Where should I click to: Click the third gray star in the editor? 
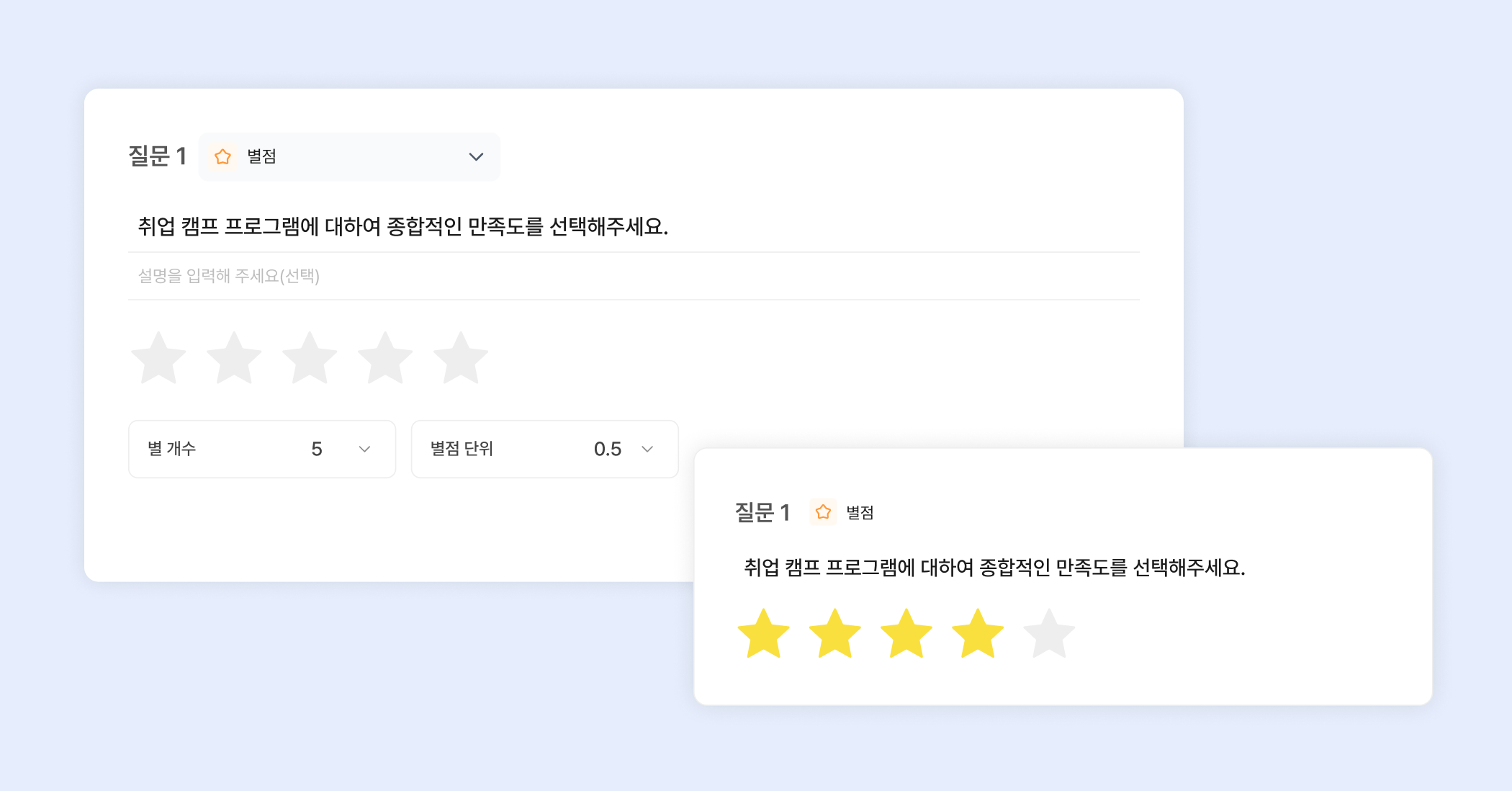point(310,359)
